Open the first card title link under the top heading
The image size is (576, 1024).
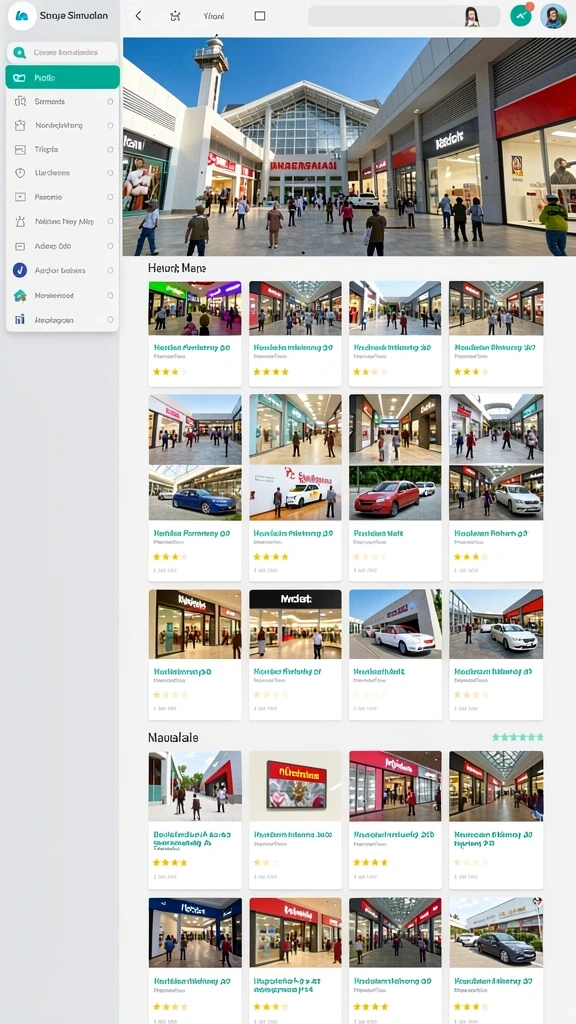[x=192, y=348]
